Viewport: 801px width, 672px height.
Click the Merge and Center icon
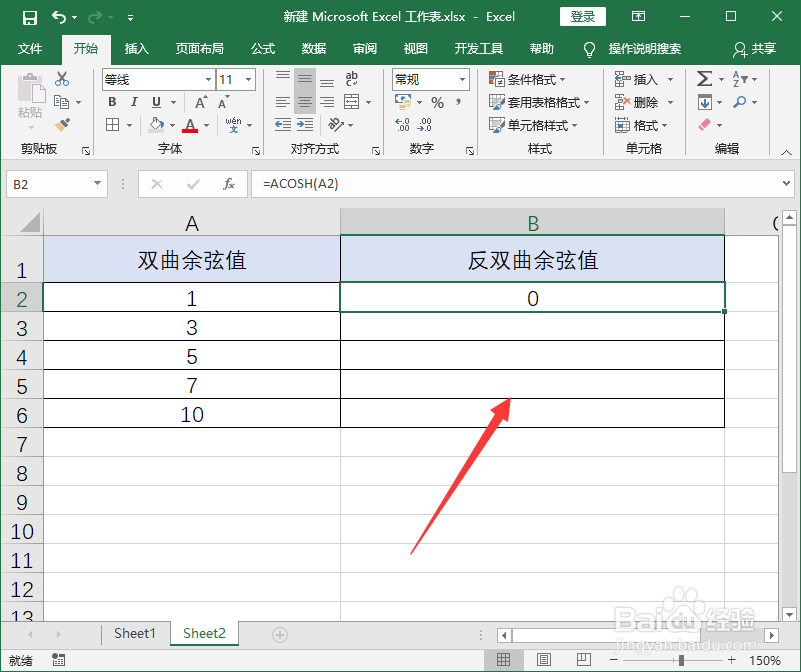tap(351, 101)
